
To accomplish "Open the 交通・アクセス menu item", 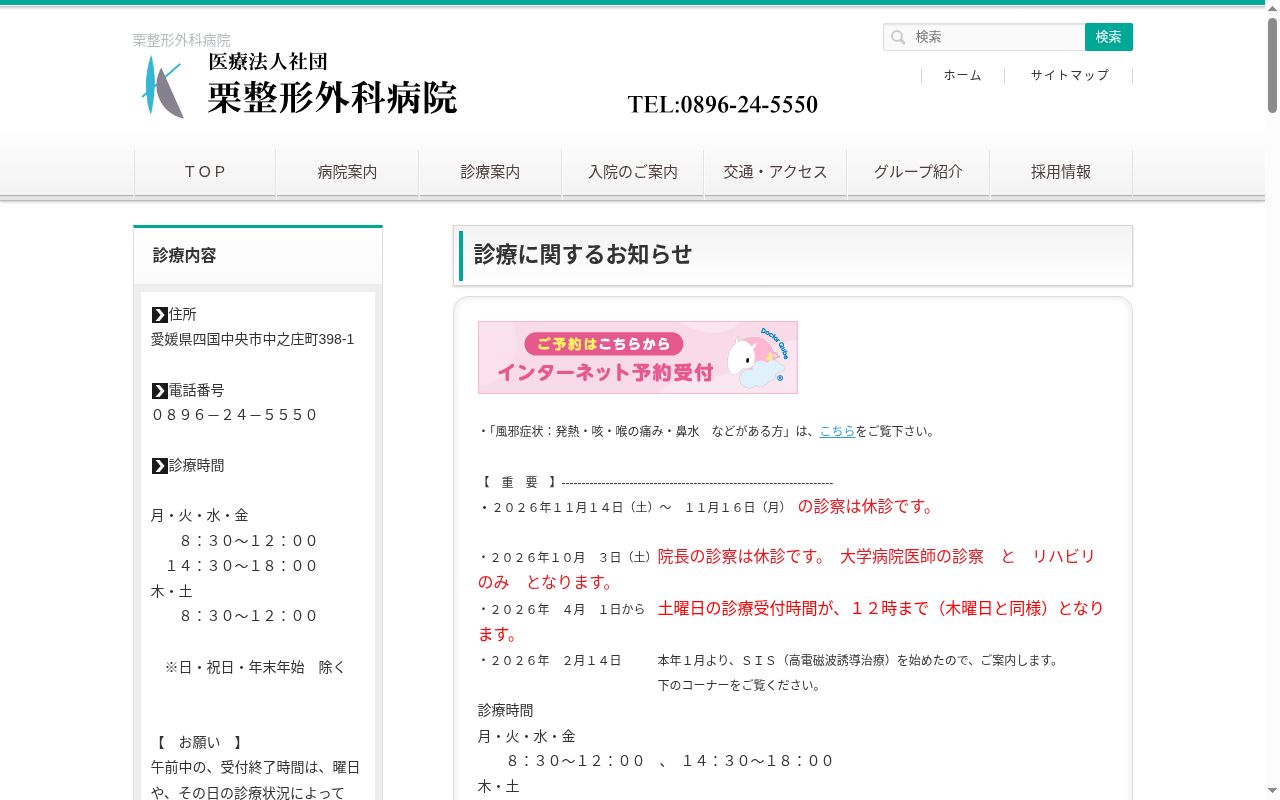I will (x=776, y=172).
